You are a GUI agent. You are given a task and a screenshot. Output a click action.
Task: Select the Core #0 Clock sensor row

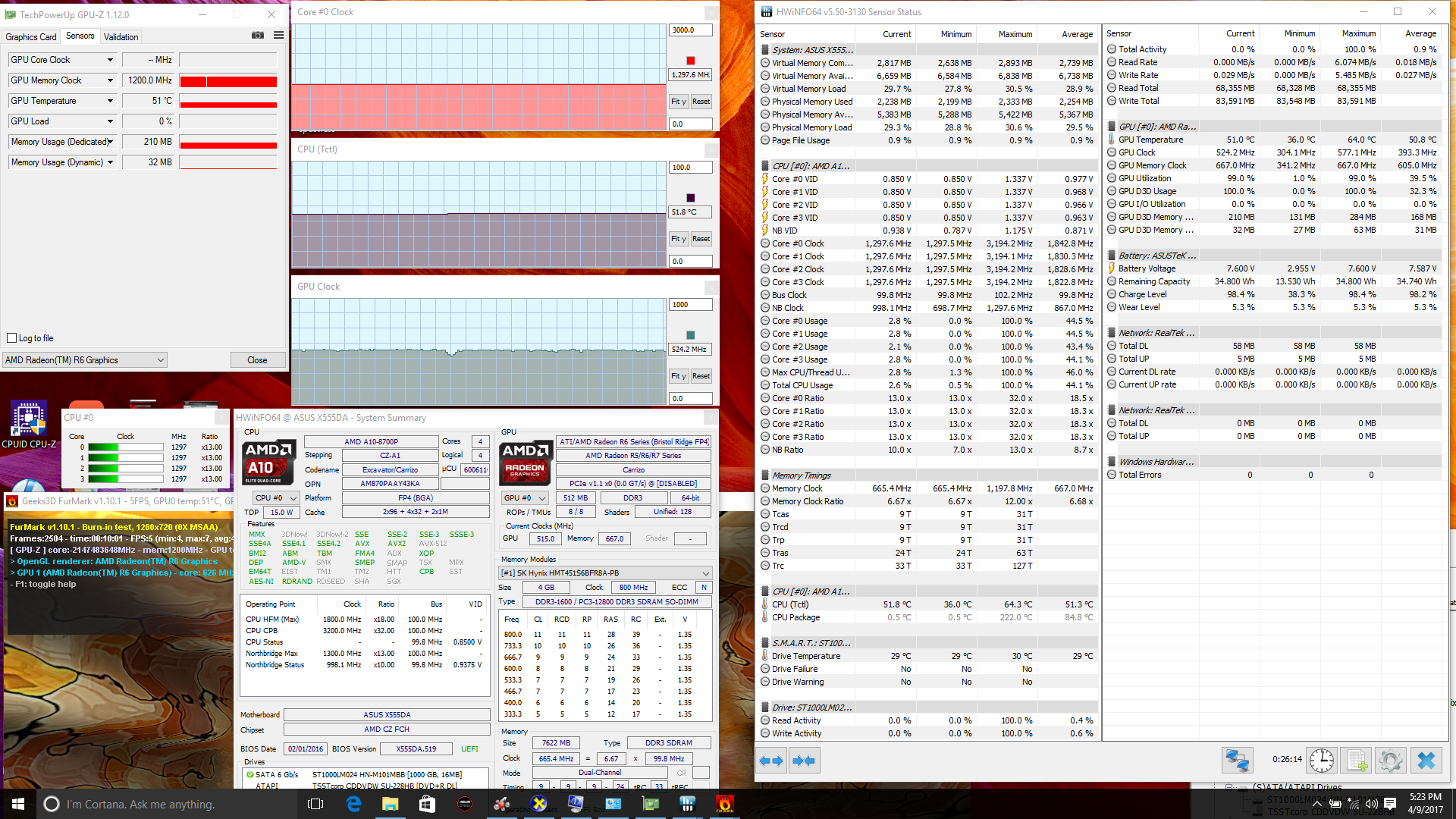[928, 243]
